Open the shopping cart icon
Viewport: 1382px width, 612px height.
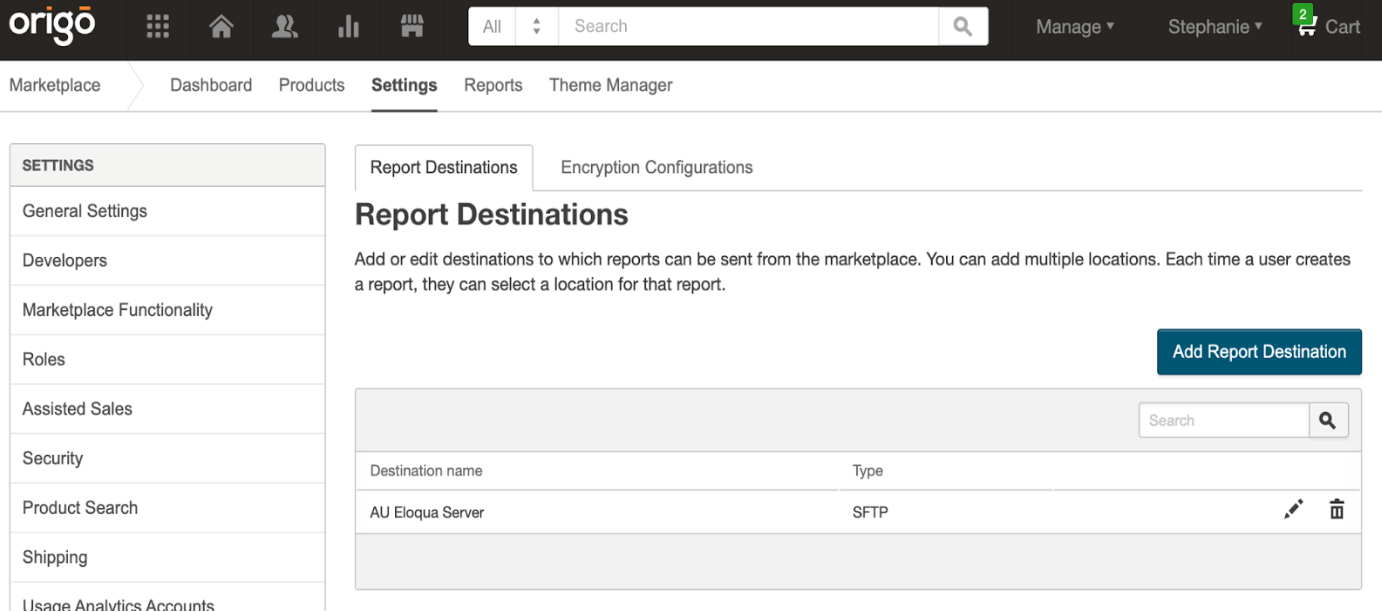coord(1306,27)
